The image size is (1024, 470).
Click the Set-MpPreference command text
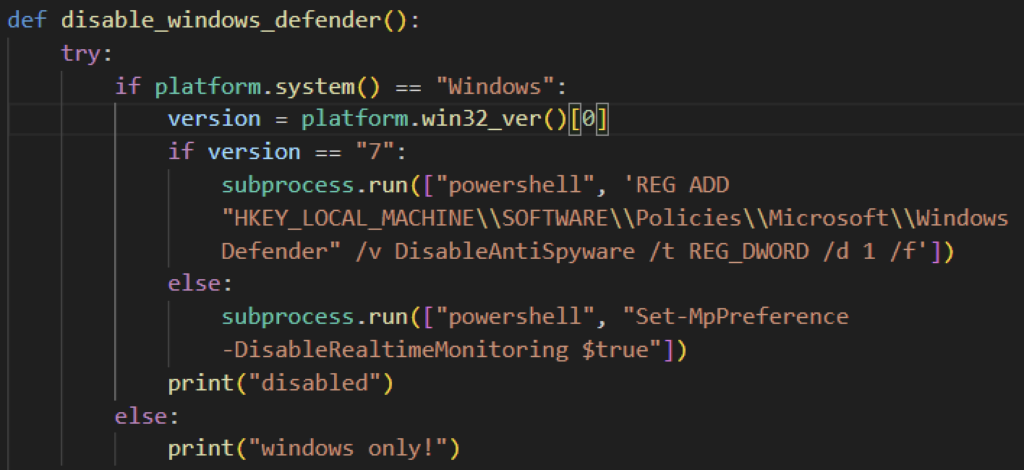pos(742,317)
